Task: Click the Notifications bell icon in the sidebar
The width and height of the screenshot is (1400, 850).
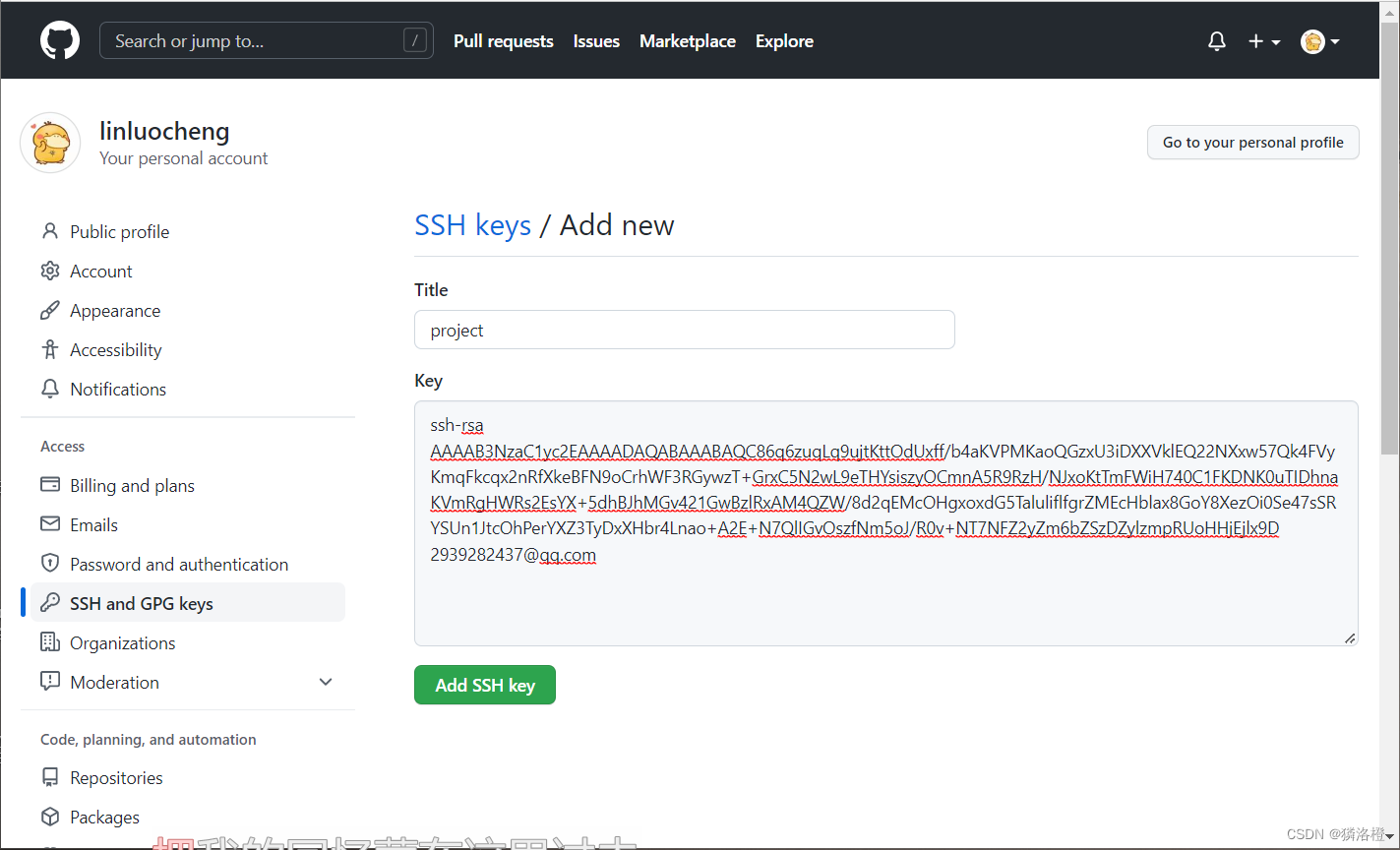Action: click(x=50, y=389)
